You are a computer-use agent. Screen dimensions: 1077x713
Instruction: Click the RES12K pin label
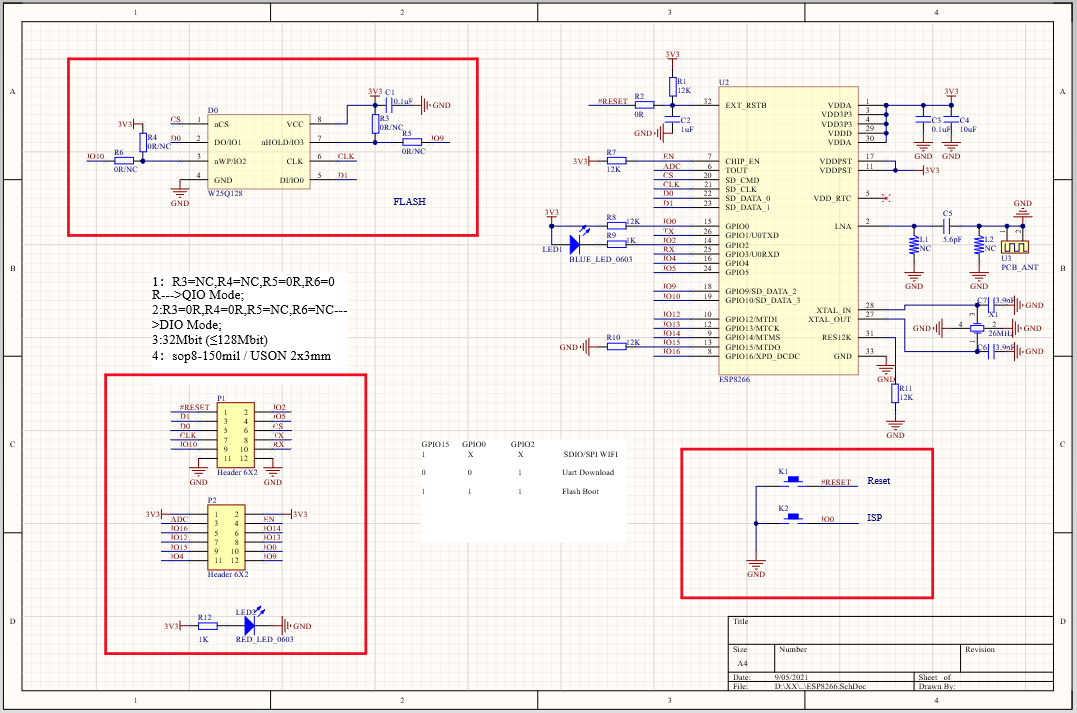coord(837,337)
